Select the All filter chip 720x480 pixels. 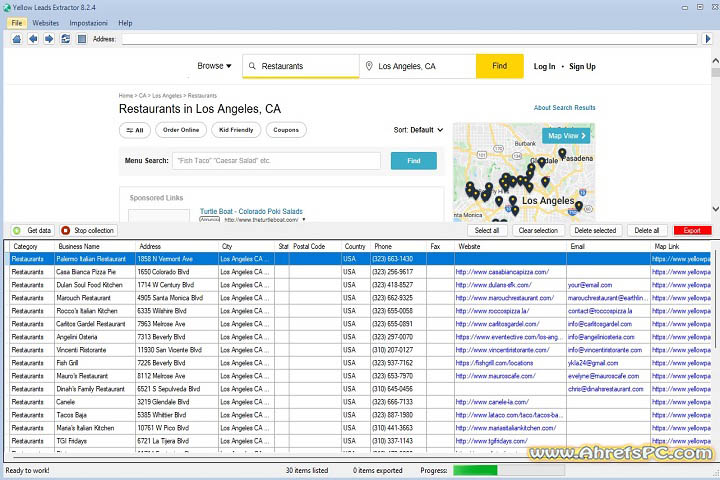pyautogui.click(x=135, y=130)
